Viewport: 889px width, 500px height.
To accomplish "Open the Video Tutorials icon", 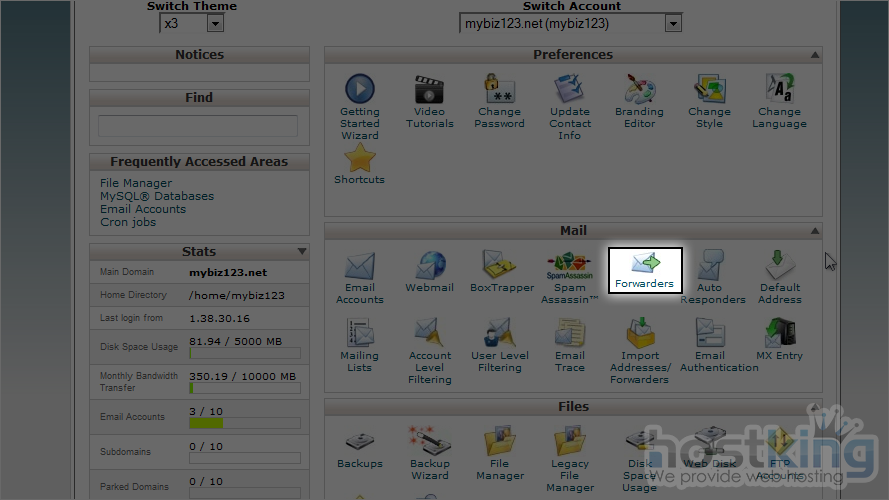I will 429,101.
